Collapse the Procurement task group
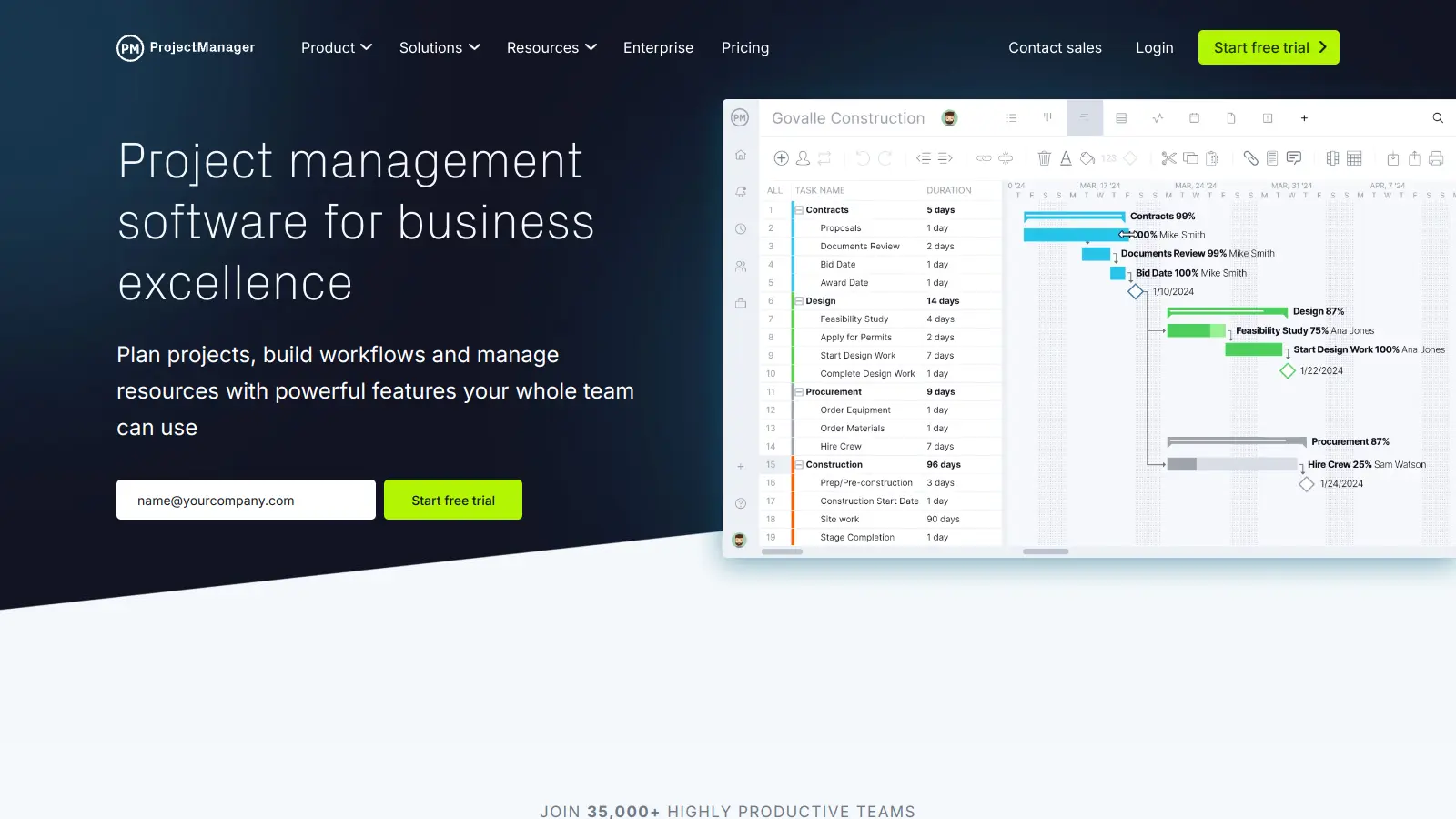Screen dimensions: 1456x819 click(797, 392)
